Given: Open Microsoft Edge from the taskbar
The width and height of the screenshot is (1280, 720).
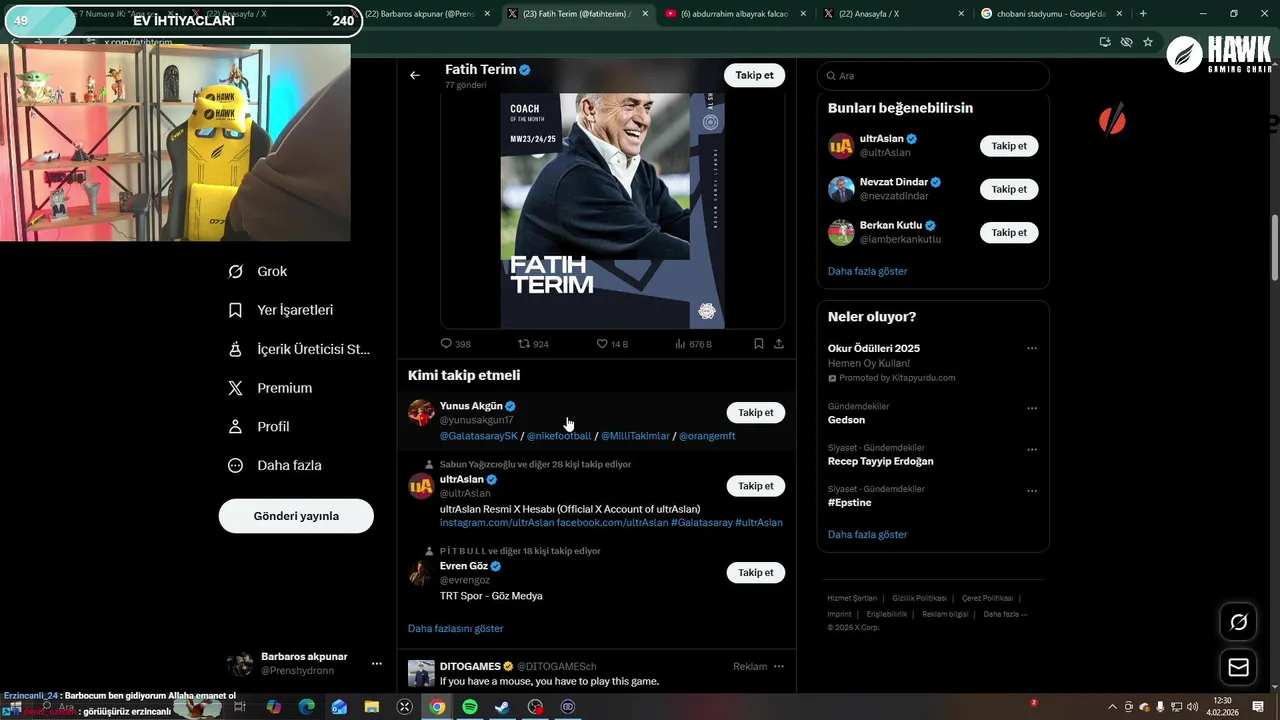Looking at the screenshot, I should [307, 706].
